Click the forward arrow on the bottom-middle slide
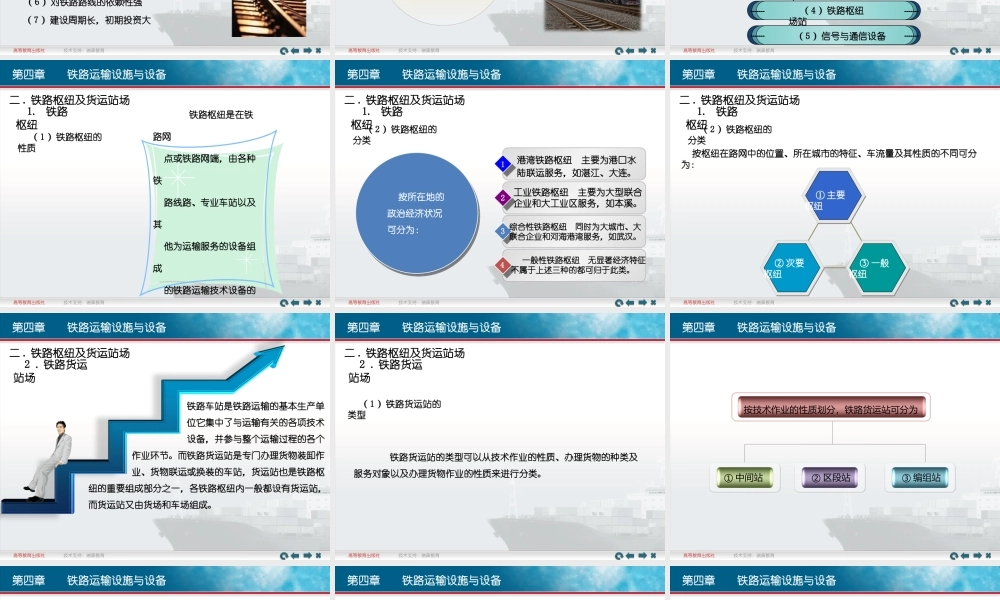 [641, 557]
